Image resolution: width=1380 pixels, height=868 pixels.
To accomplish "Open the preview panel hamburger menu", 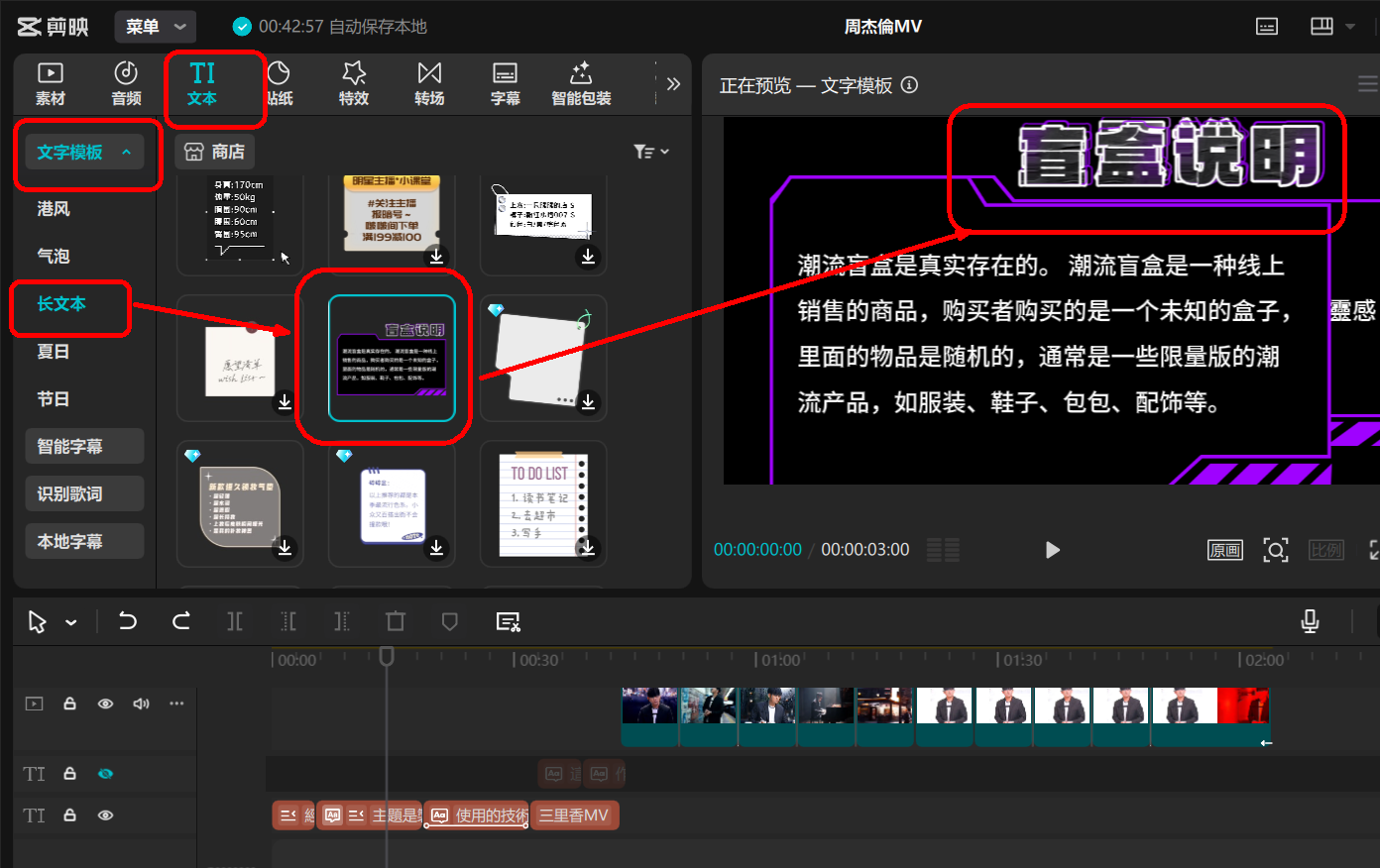I will tap(1368, 84).
